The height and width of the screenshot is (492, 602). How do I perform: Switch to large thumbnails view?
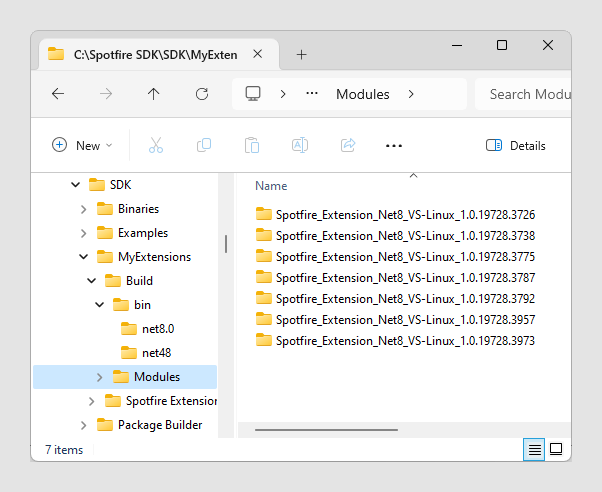(x=556, y=450)
